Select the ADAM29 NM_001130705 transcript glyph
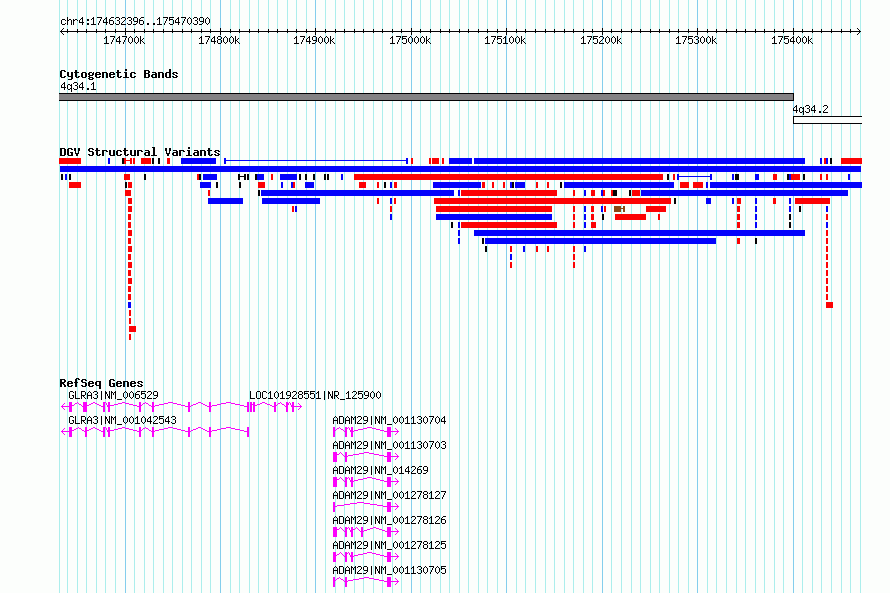Screen dimensions: 890x593 pyautogui.click(x=366, y=582)
